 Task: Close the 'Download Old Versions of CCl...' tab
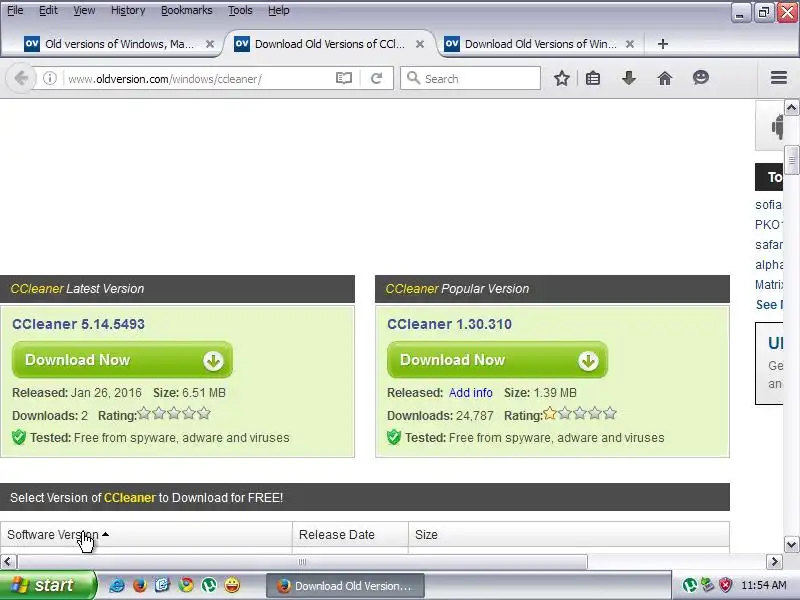[420, 44]
